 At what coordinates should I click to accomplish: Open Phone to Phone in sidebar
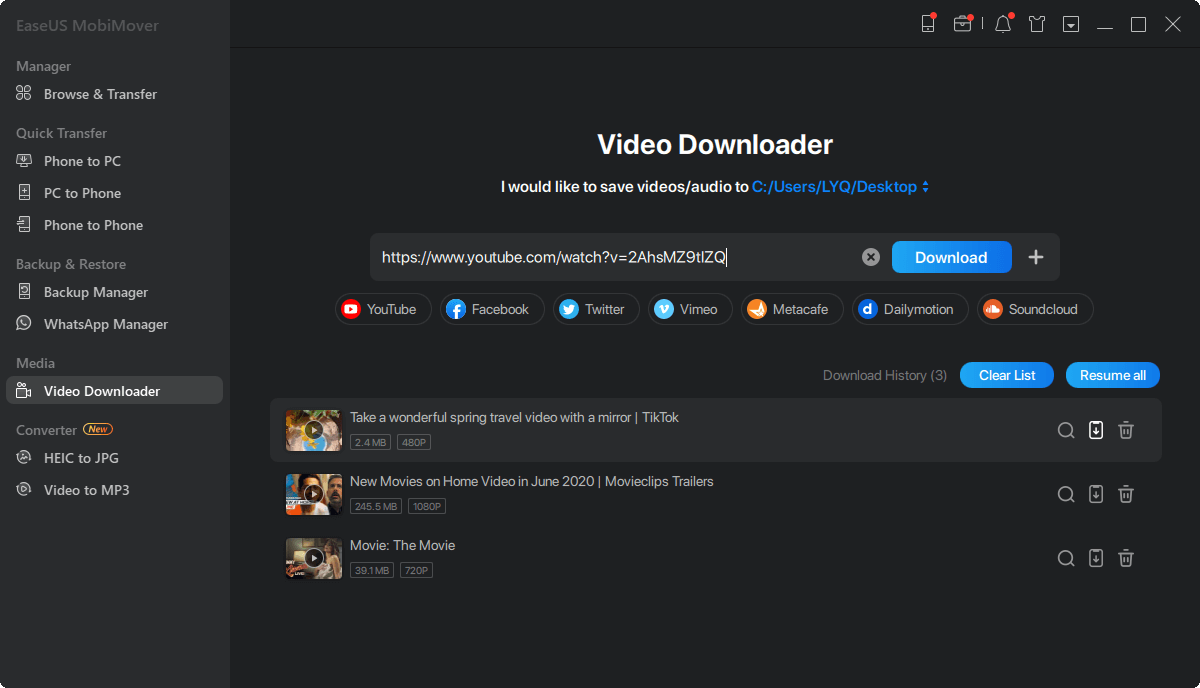[x=114, y=225]
